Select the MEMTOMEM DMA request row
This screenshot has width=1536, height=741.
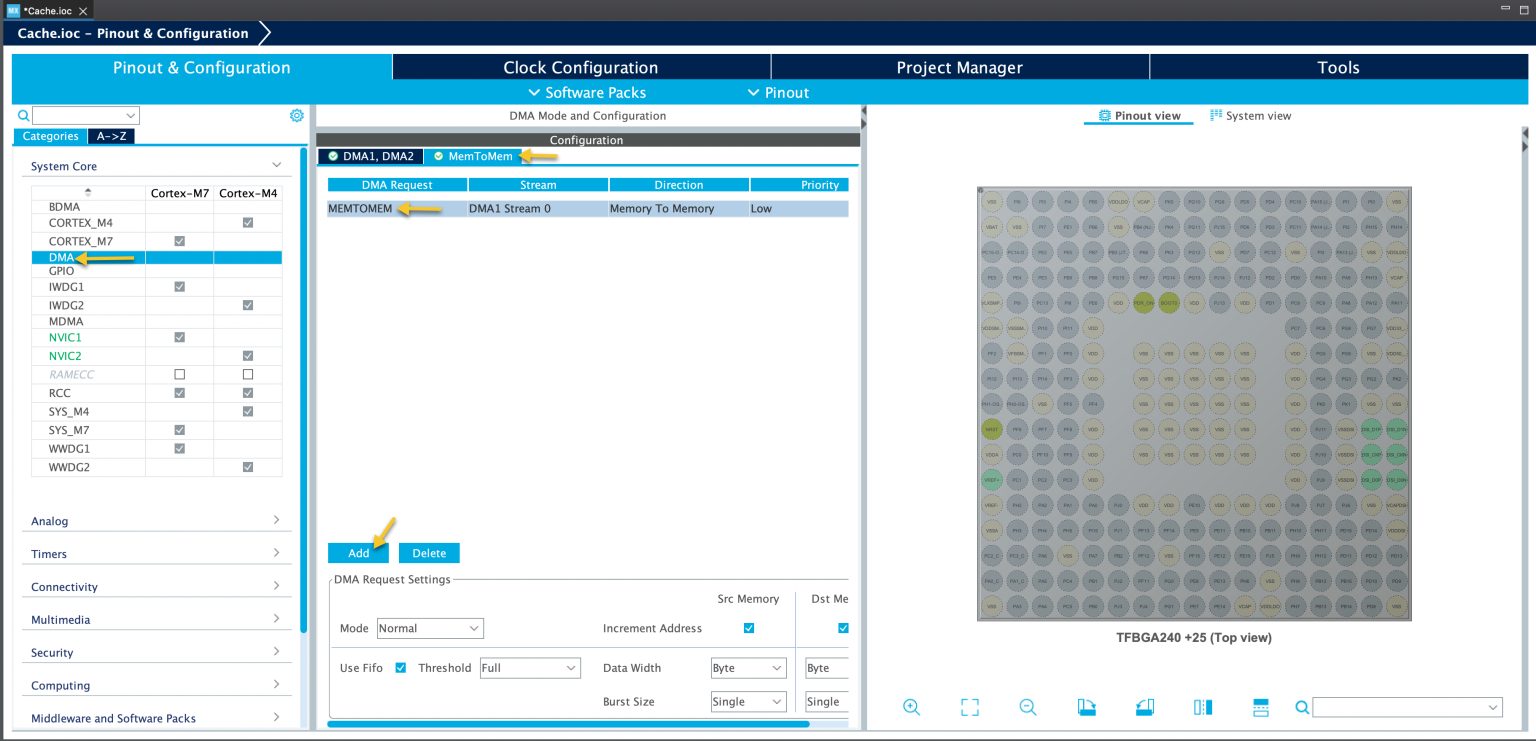coord(360,208)
